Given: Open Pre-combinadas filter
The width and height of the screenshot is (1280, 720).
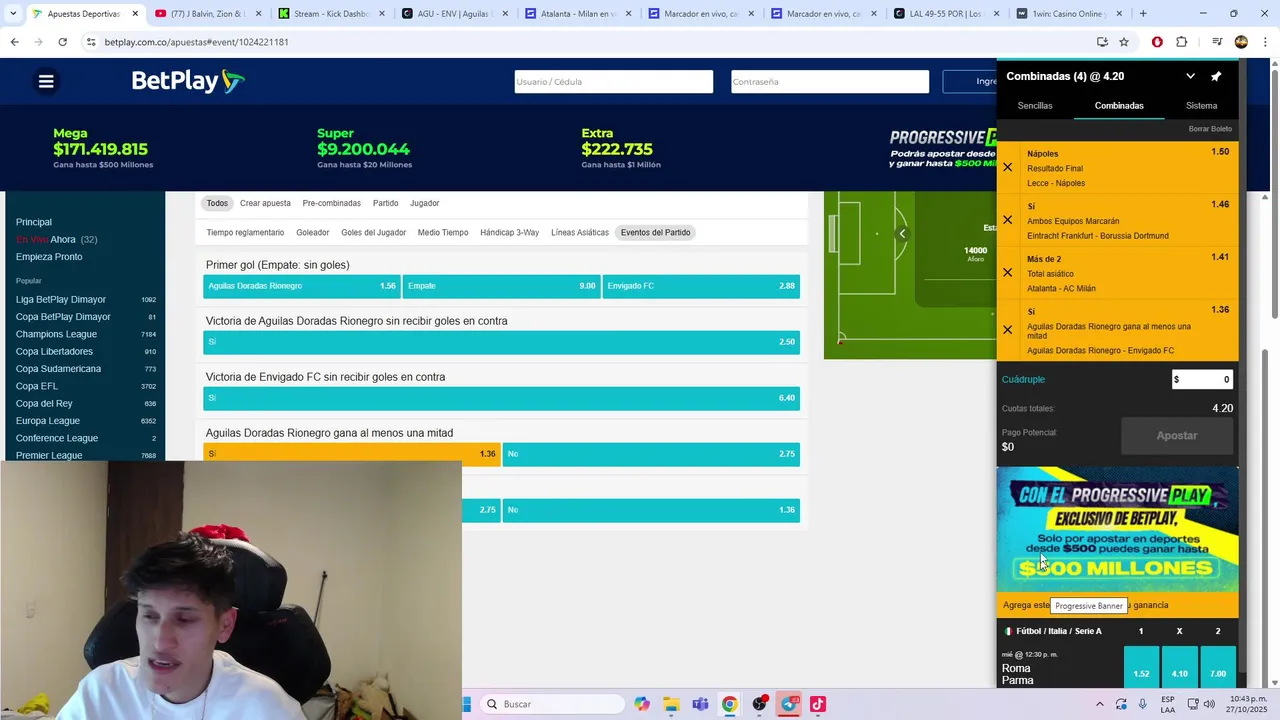Looking at the screenshot, I should (331, 203).
